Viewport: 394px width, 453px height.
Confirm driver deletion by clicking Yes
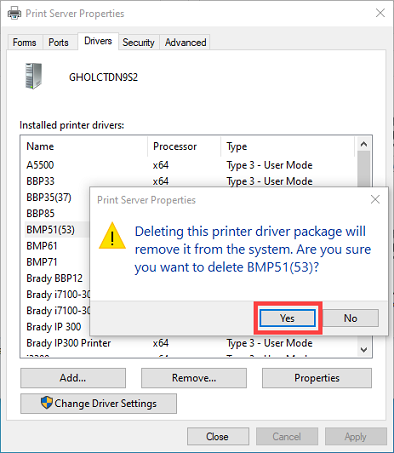287,318
